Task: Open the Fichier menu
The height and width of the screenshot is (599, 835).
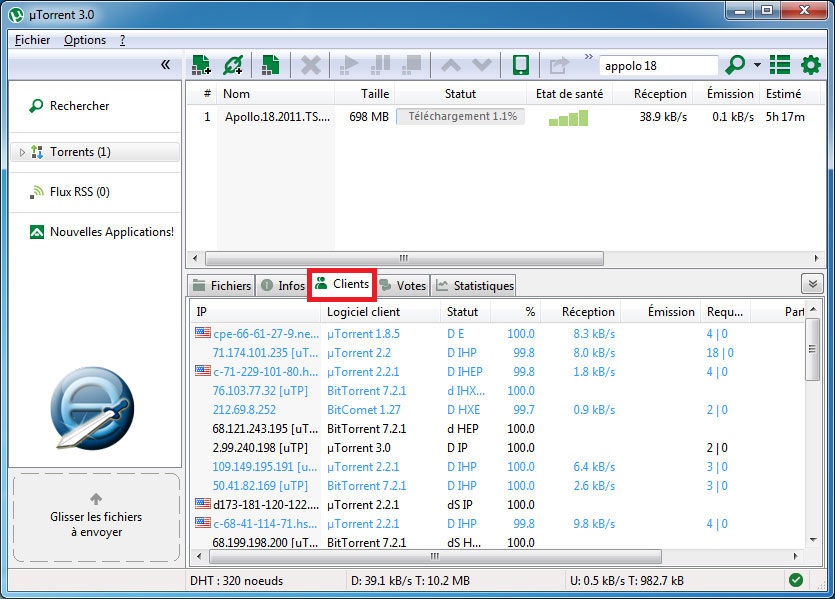Action: (32, 40)
